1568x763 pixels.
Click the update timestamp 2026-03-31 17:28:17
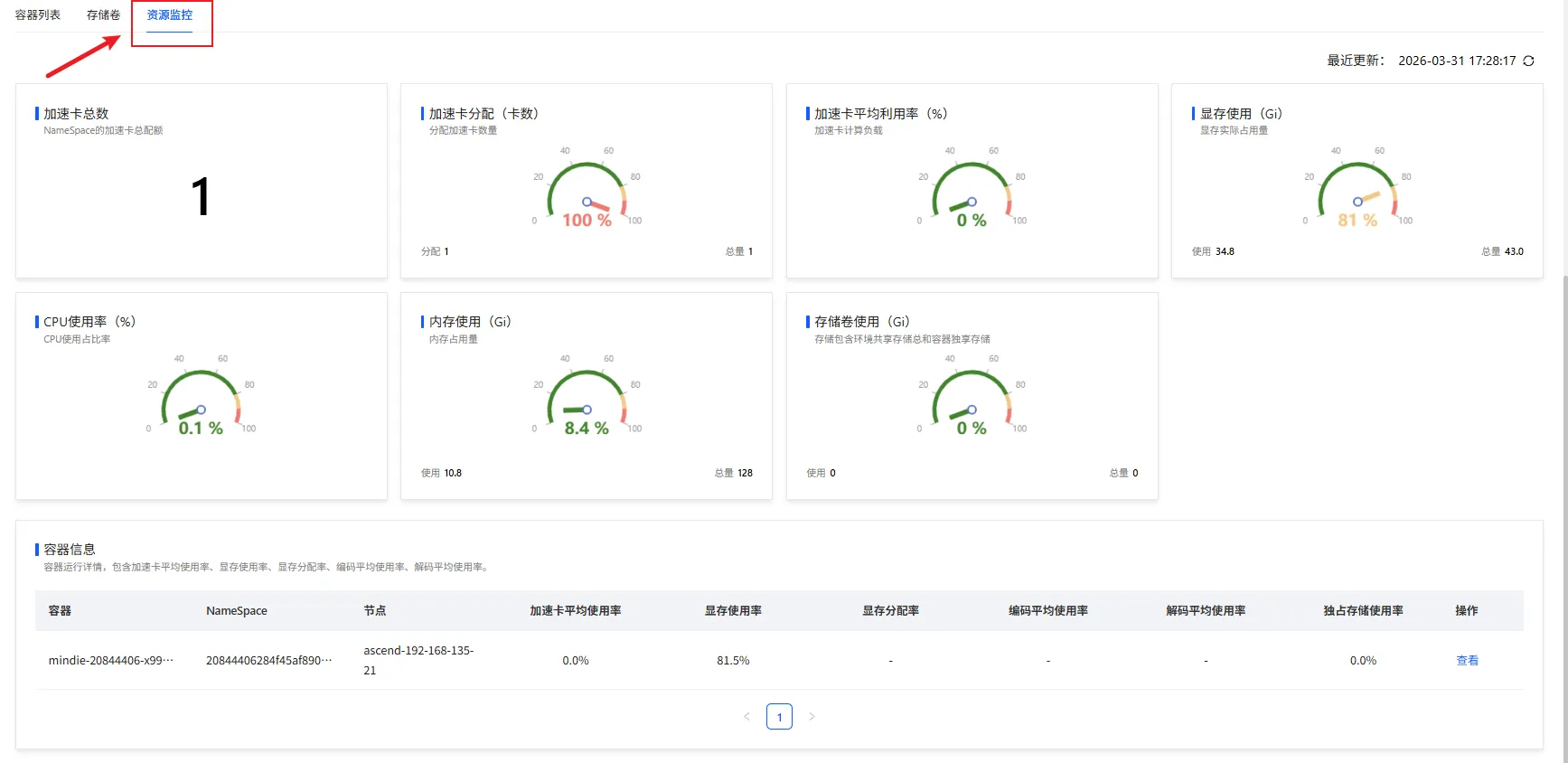click(x=1457, y=61)
